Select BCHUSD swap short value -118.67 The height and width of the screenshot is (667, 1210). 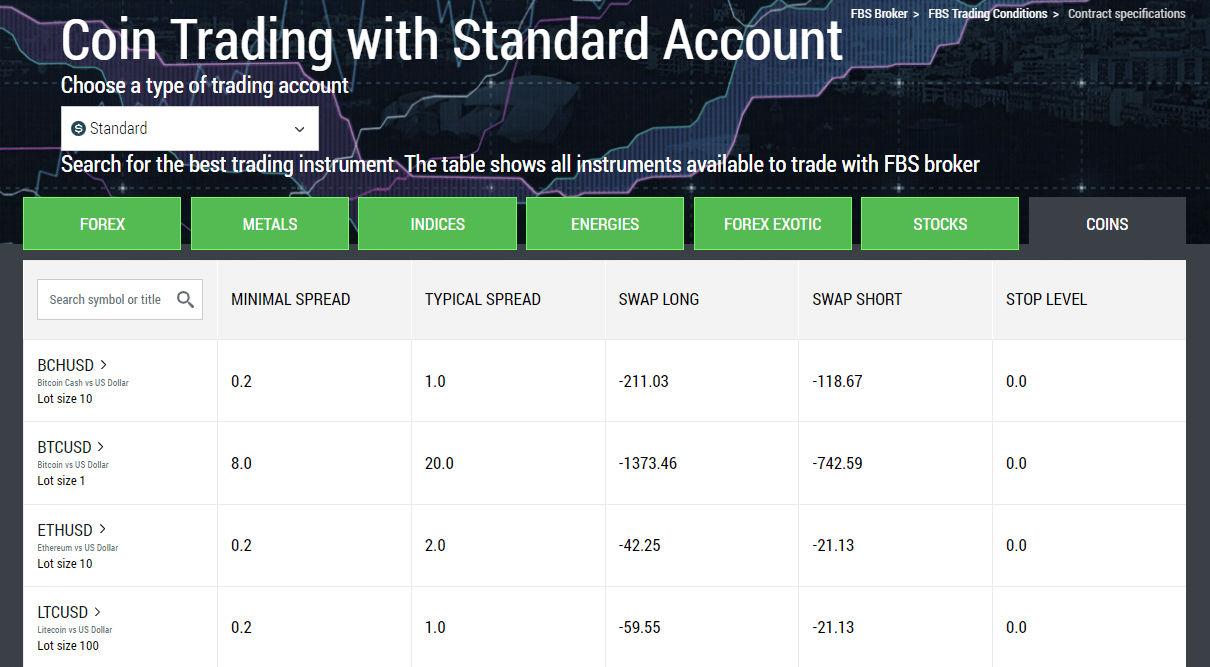coord(837,381)
